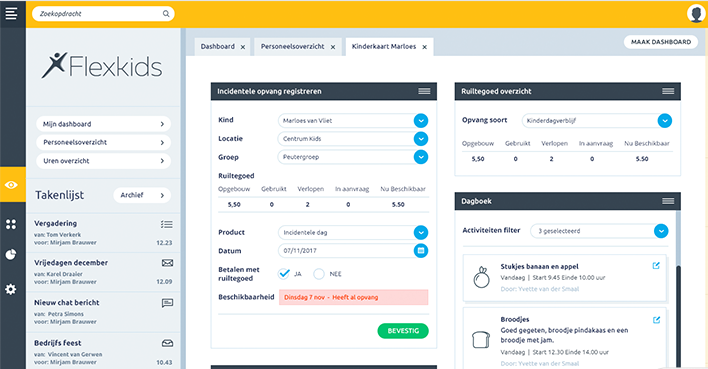Screen dimensions: 708x369
Task: Click the Flexkids logo
Action: click(102, 66)
